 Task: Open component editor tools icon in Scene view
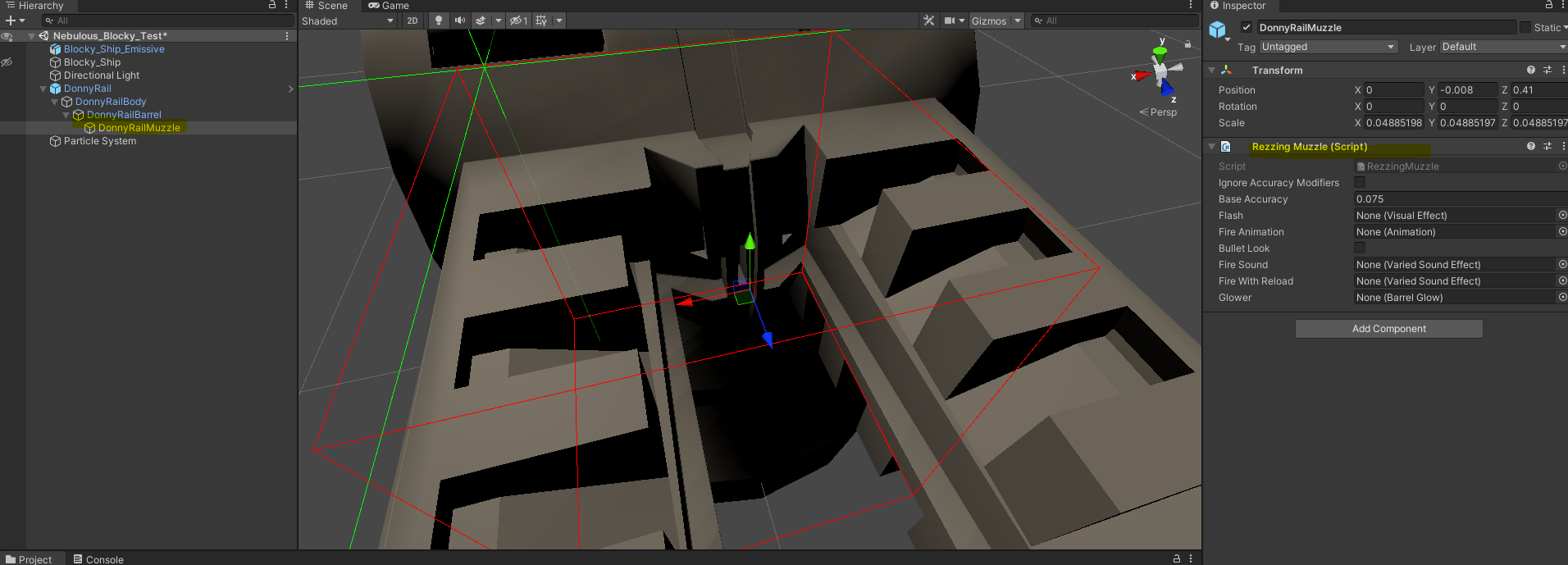point(928,21)
